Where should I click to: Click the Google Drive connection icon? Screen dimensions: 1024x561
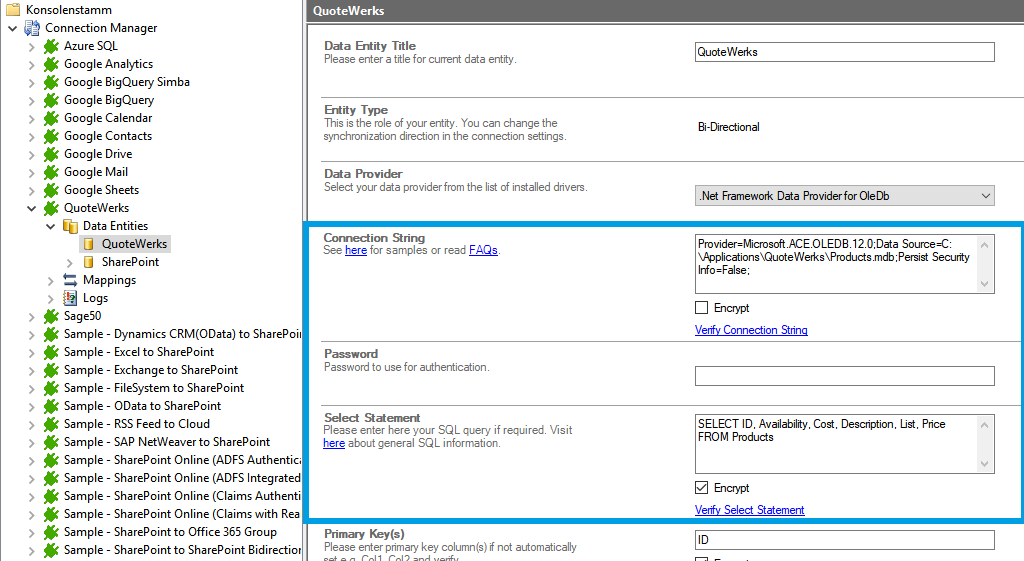tap(51, 154)
